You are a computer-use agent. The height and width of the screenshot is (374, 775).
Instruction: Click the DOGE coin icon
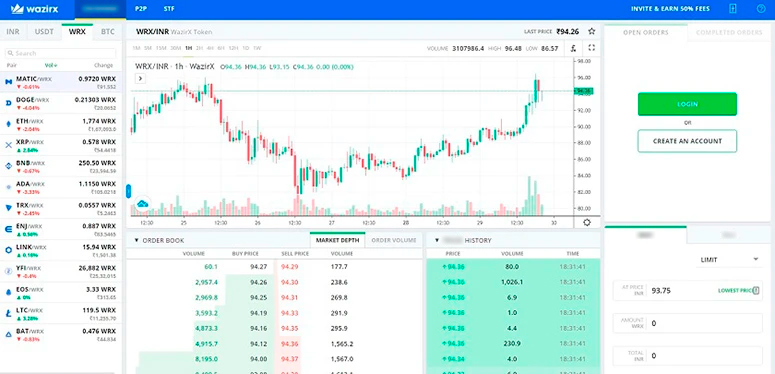click(8, 103)
